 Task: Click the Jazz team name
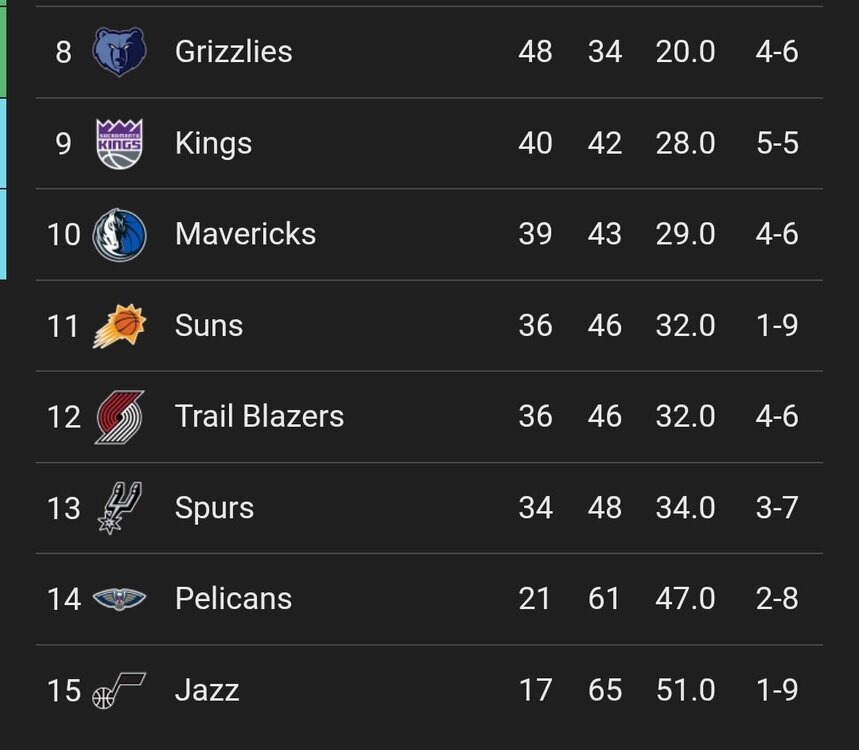pos(207,690)
